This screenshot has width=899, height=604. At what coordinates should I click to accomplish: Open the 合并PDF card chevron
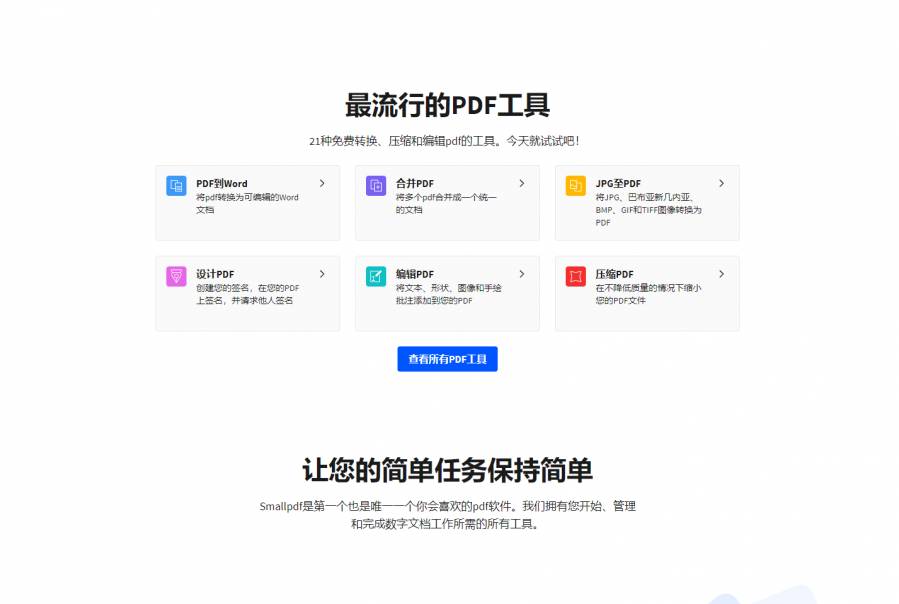[x=522, y=184]
